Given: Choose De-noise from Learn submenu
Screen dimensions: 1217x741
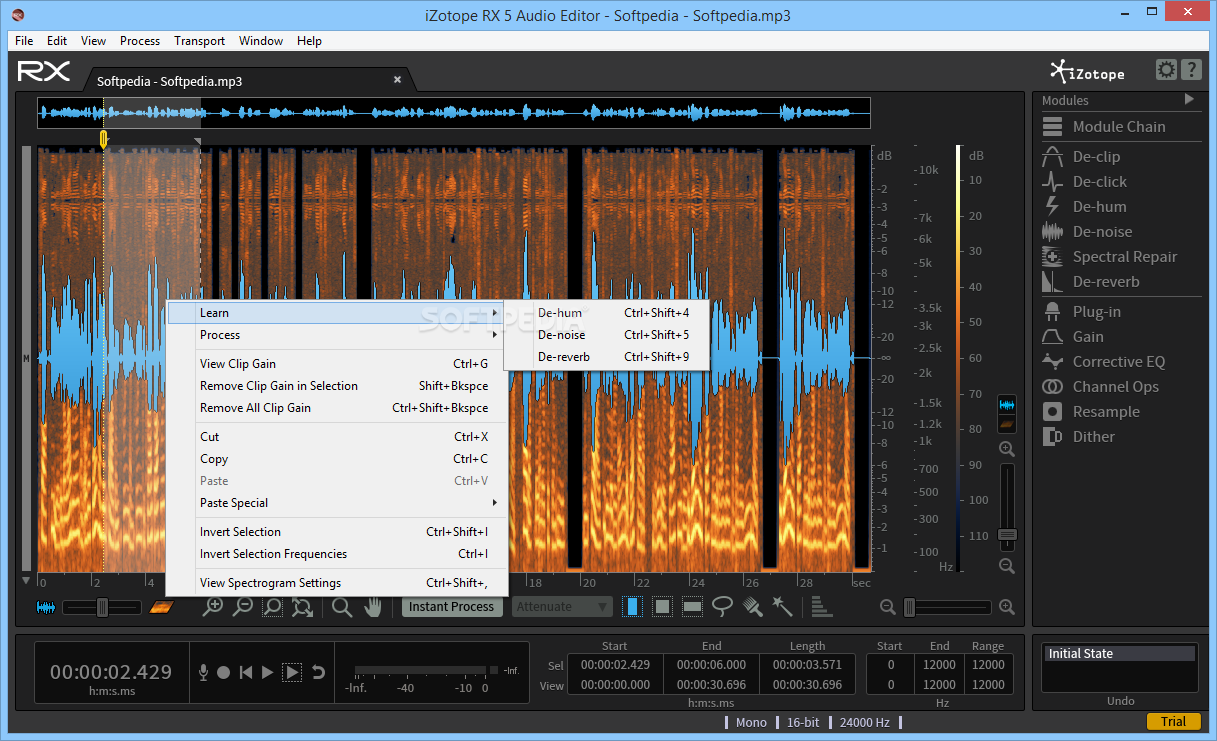Looking at the screenshot, I should click(606, 335).
